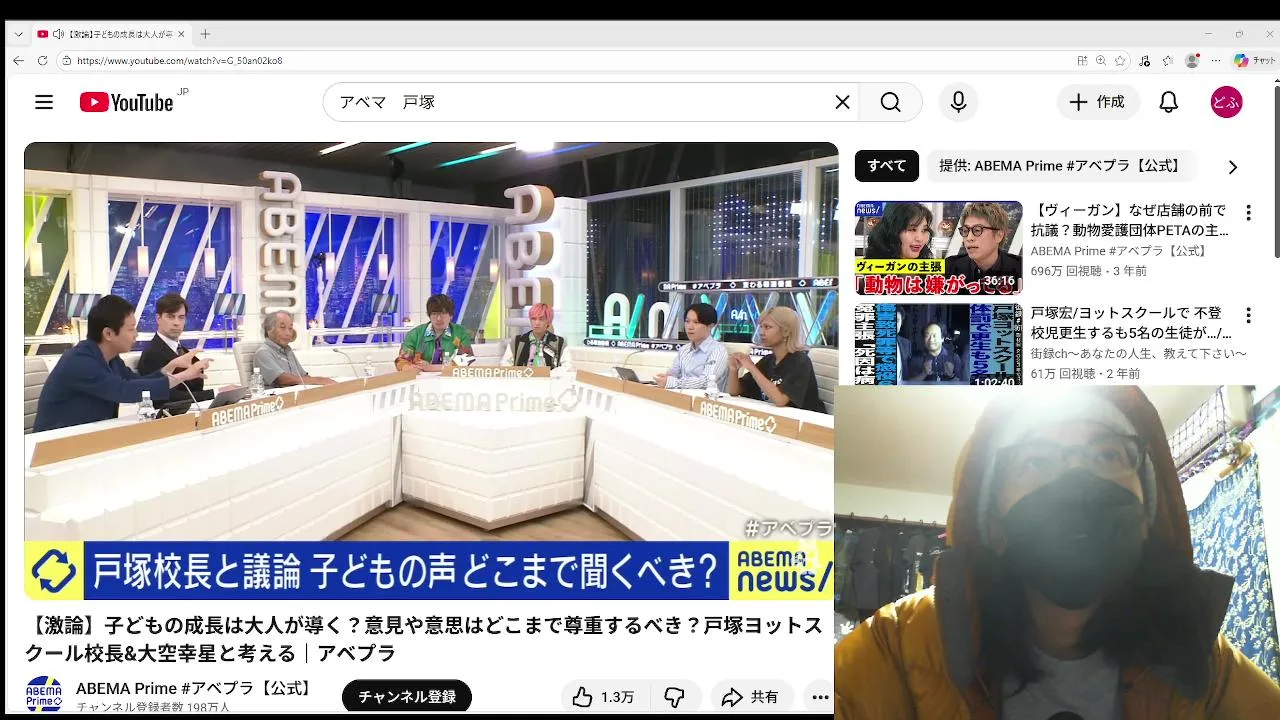This screenshot has width=1280, height=720.
Task: Open the ヴィーガン なぜ店舗の前で抗議 video title
Action: point(1129,220)
